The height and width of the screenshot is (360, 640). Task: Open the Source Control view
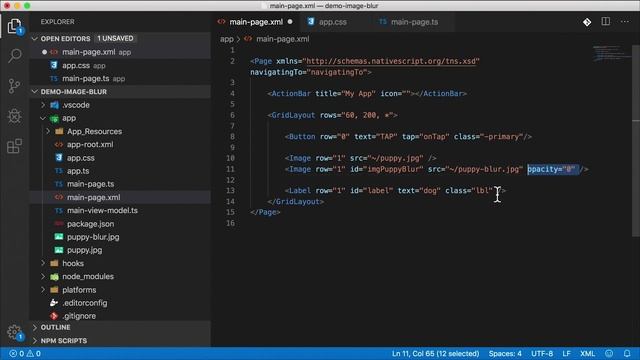point(15,86)
